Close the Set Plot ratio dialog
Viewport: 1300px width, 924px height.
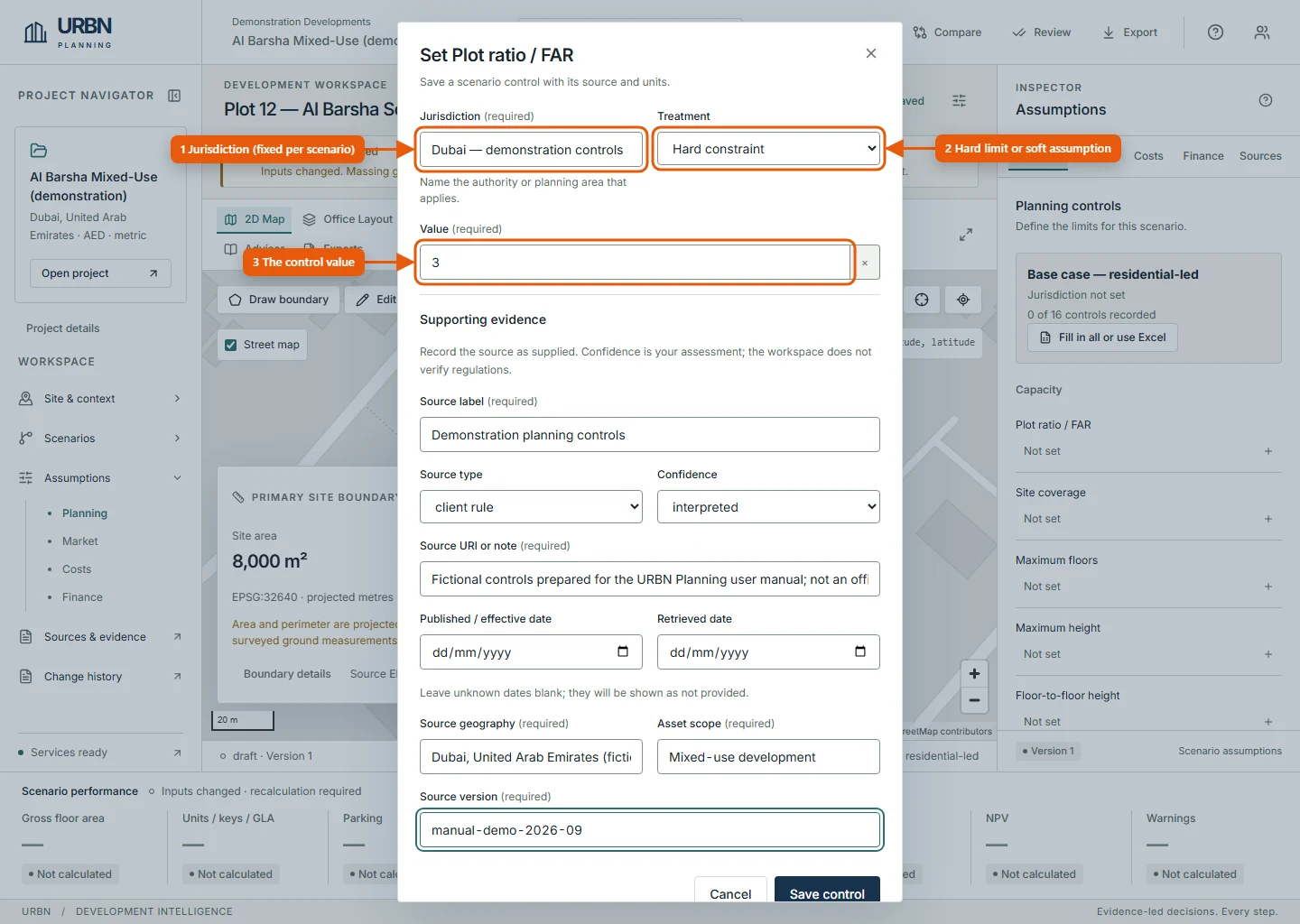click(871, 53)
